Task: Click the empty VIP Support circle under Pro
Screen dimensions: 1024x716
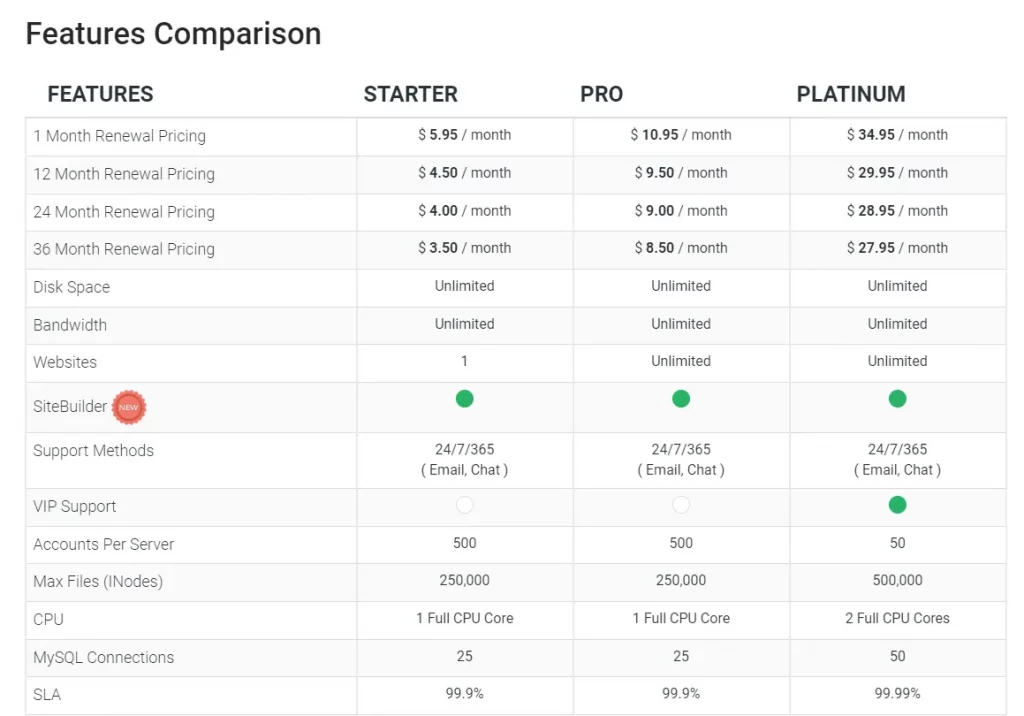Action: [x=680, y=504]
